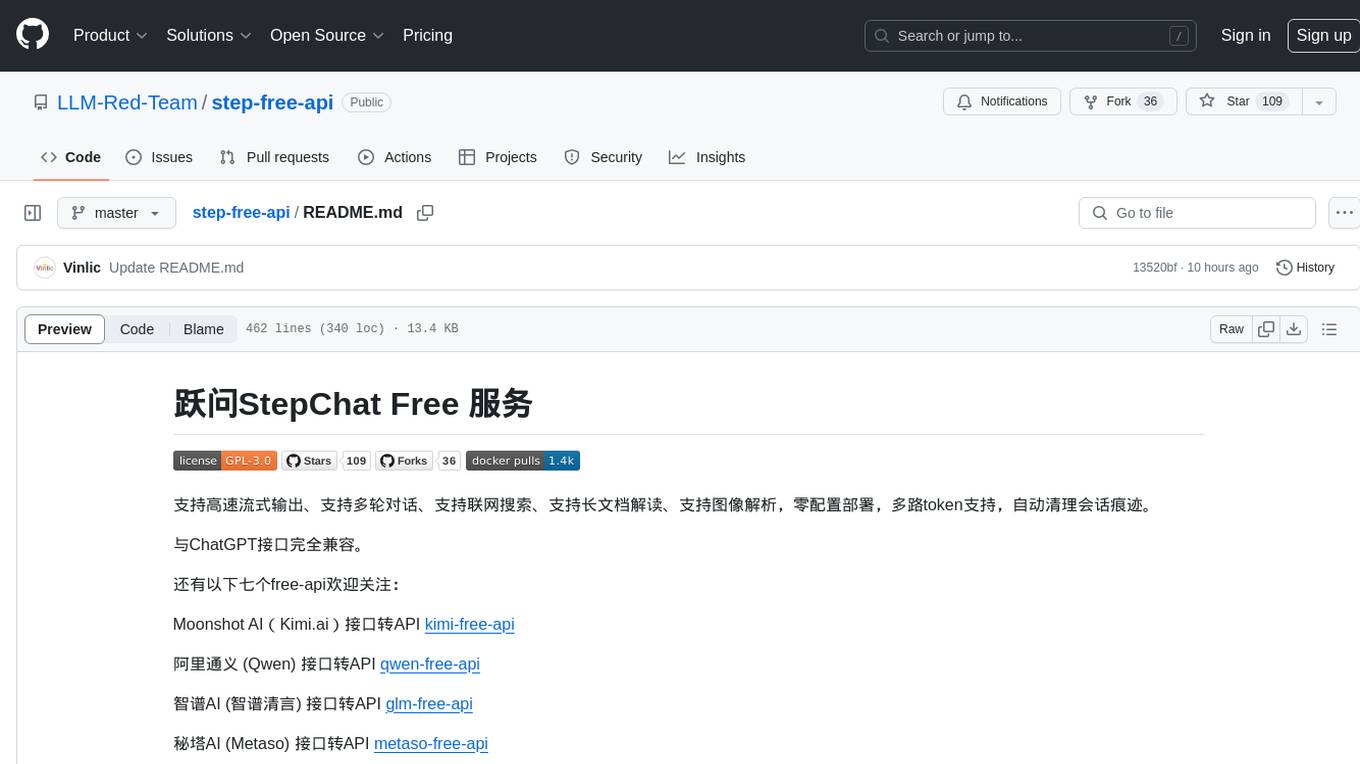
Task: Click the docker pulls 1.4k badge
Action: (x=523, y=460)
